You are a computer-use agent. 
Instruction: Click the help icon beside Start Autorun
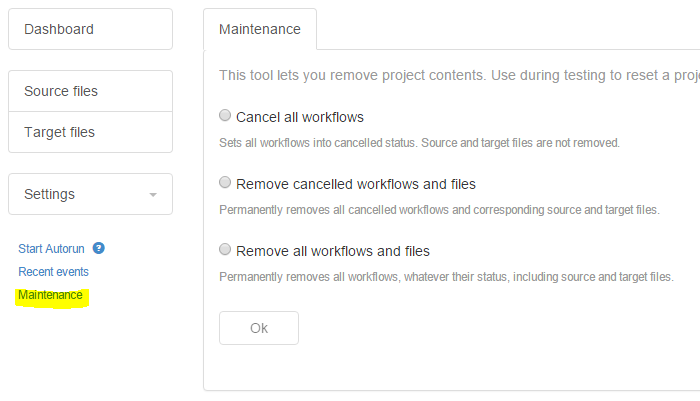point(99,248)
